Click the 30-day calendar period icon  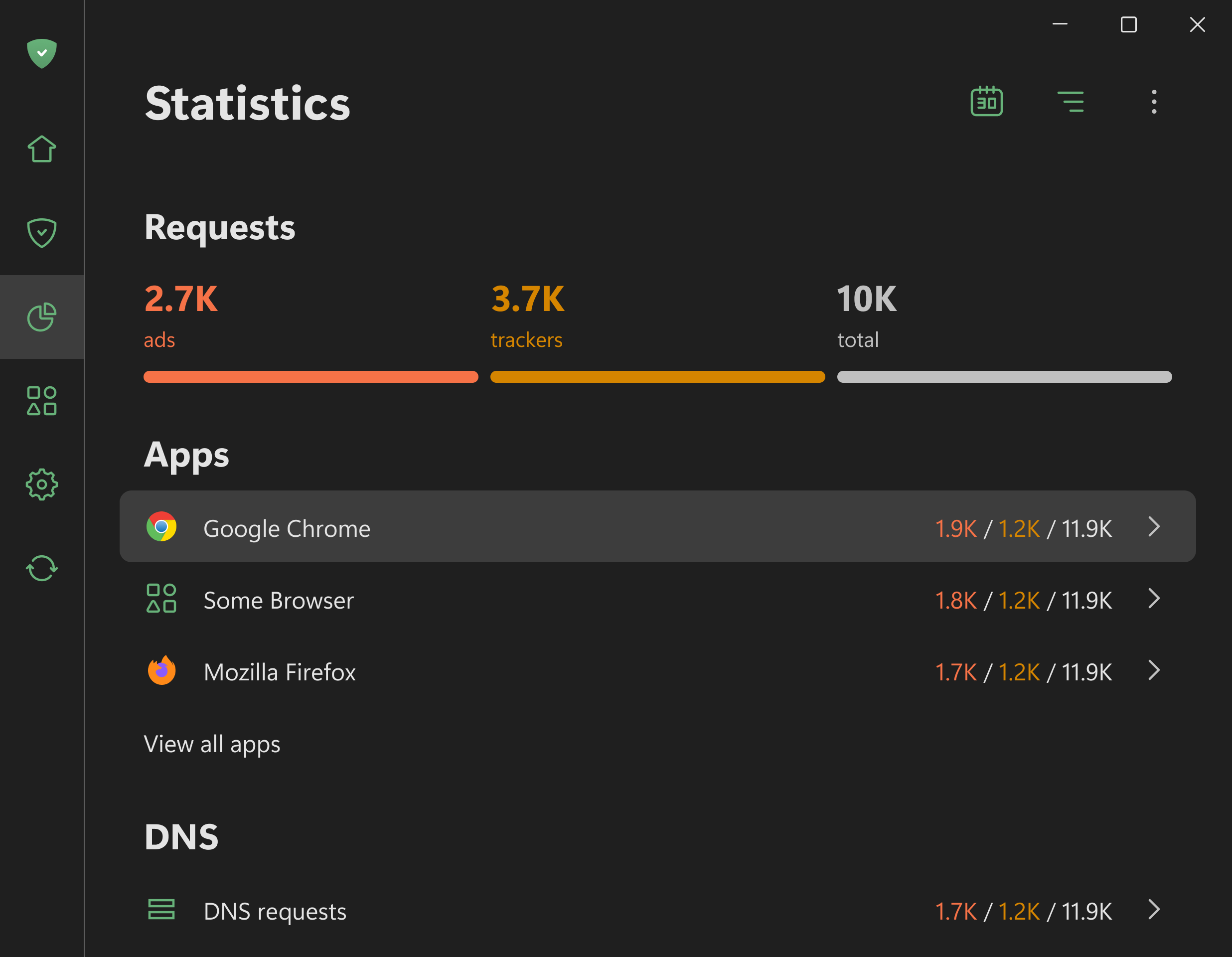click(x=986, y=102)
